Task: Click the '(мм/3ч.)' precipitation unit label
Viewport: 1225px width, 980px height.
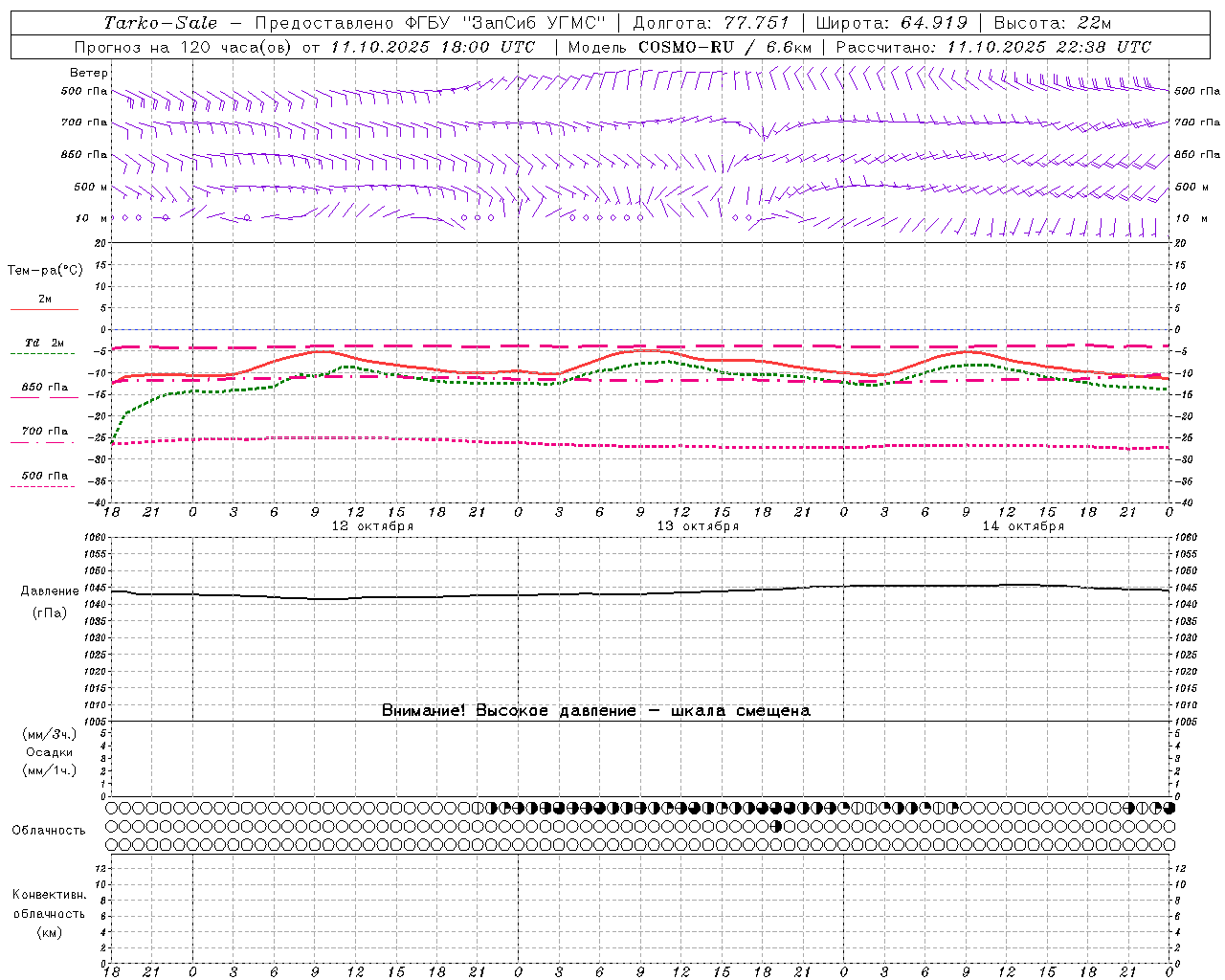Action: click(50, 734)
